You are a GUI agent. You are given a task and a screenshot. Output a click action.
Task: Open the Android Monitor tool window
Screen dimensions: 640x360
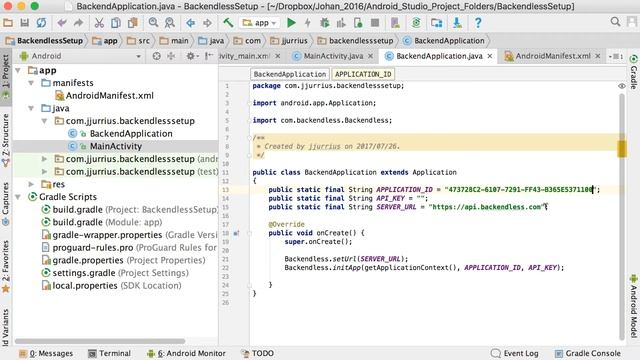tap(186, 353)
